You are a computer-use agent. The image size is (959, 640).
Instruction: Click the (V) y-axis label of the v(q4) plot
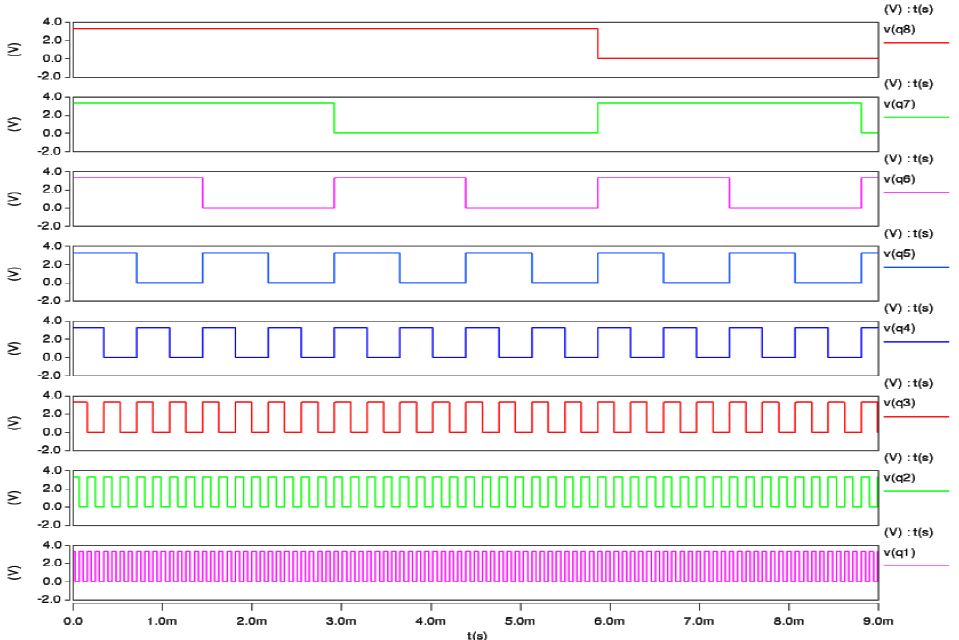[13, 348]
